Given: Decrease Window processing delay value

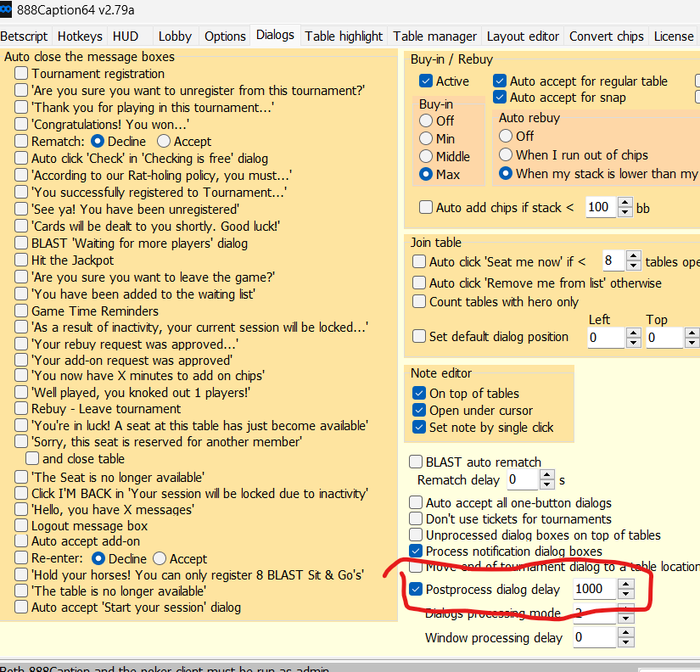Looking at the screenshot, I should pos(626,642).
